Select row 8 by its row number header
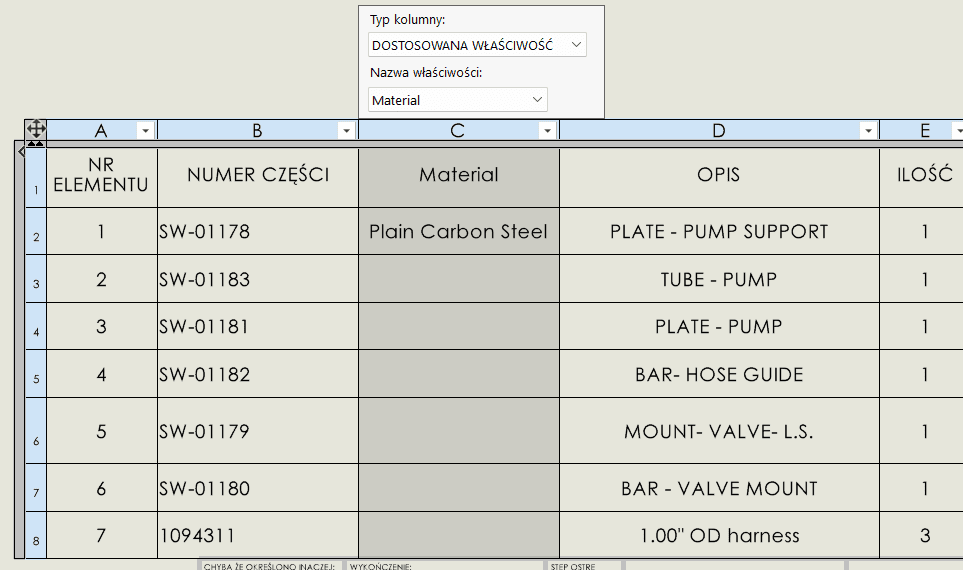This screenshot has width=963, height=570. 36,536
